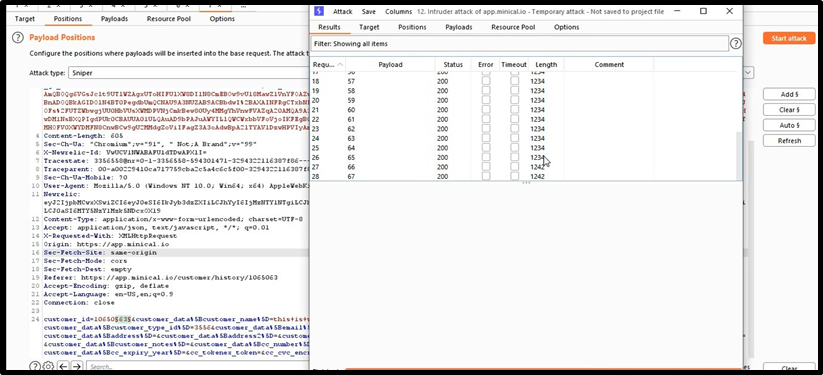823x375 pixels.
Task: Open Options tab in attack window
Action: pyautogui.click(x=566, y=27)
